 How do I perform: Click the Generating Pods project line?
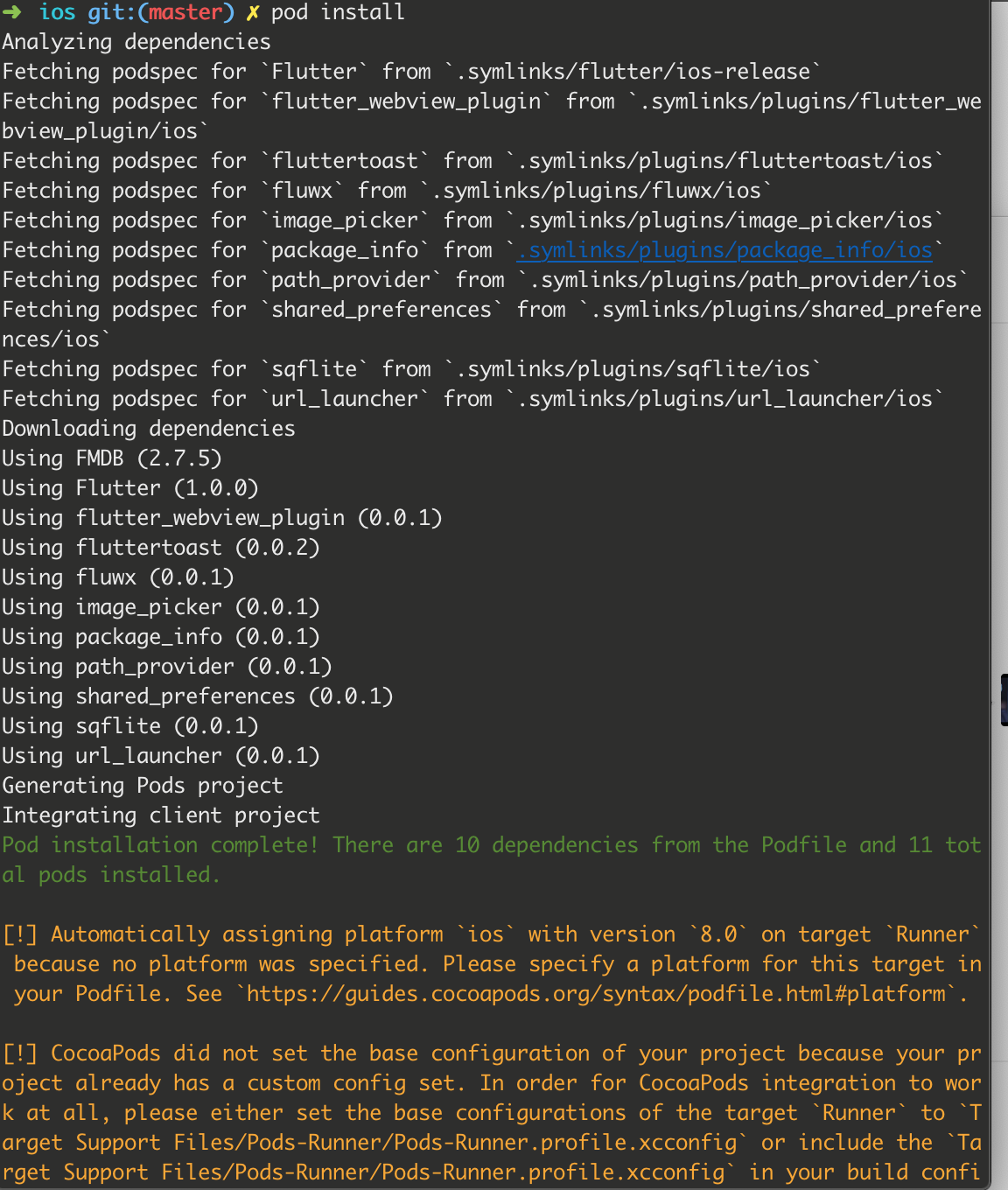142,785
